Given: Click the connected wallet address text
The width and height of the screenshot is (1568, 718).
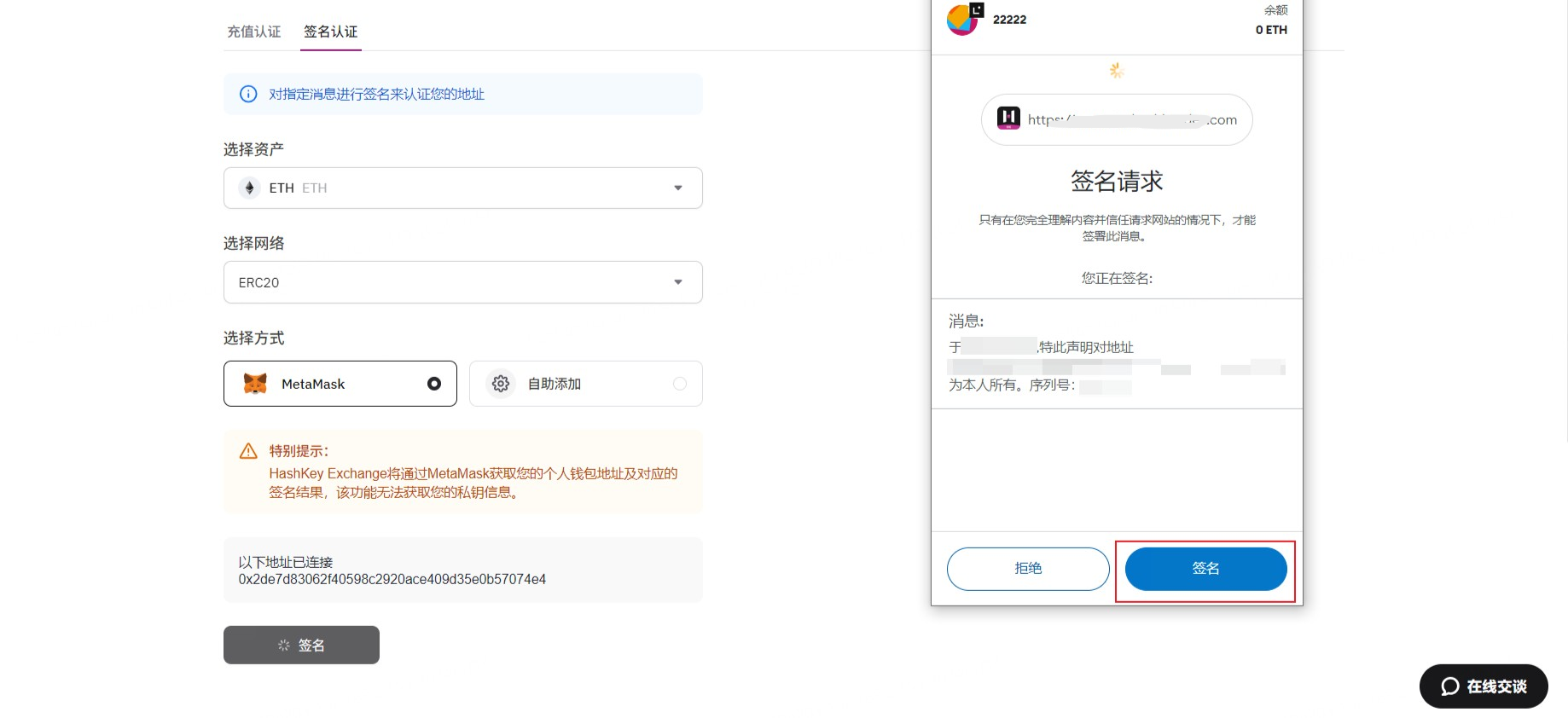Looking at the screenshot, I should click(392, 579).
